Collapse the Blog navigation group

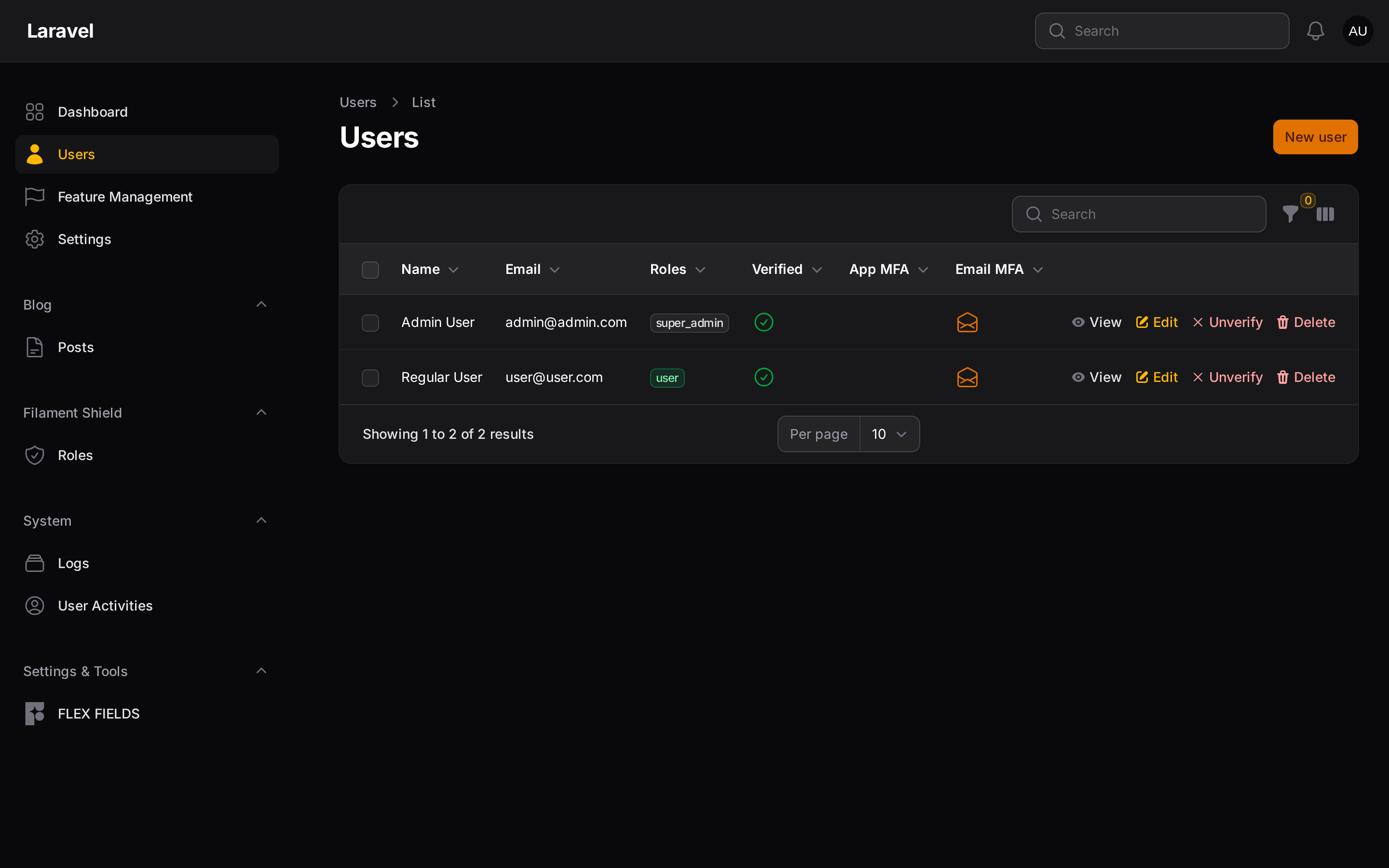[261, 304]
